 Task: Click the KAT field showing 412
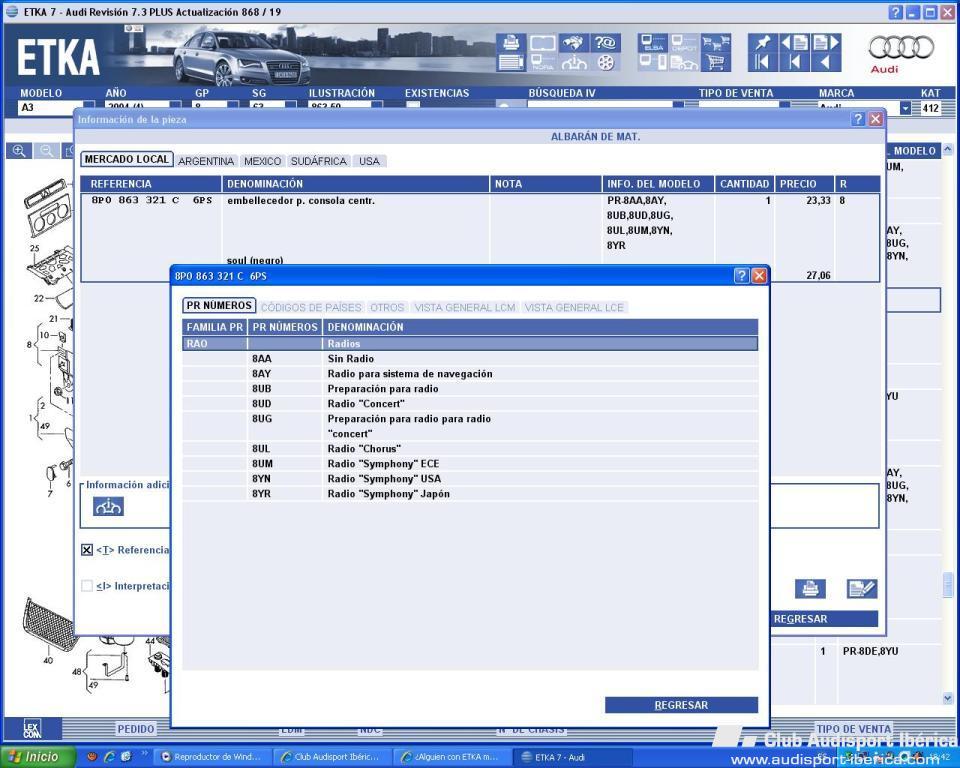click(x=931, y=108)
